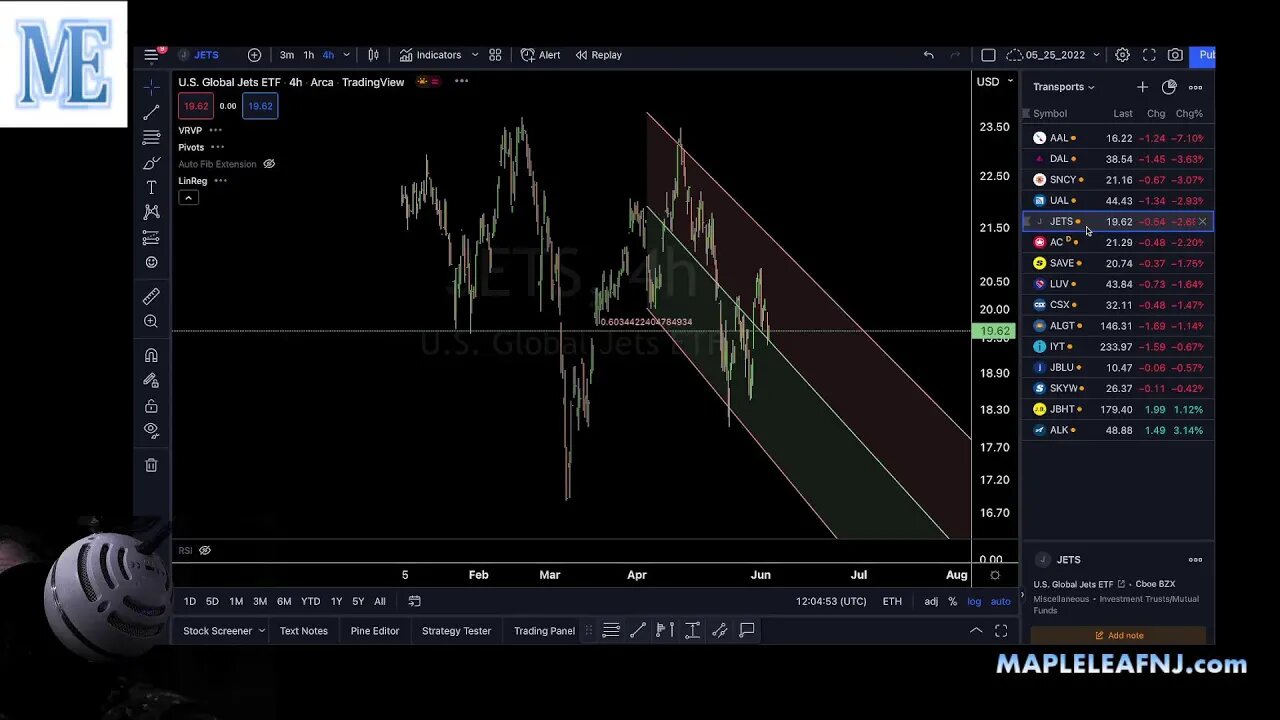
Task: Click the blue 19.62 buy price box
Action: point(260,106)
